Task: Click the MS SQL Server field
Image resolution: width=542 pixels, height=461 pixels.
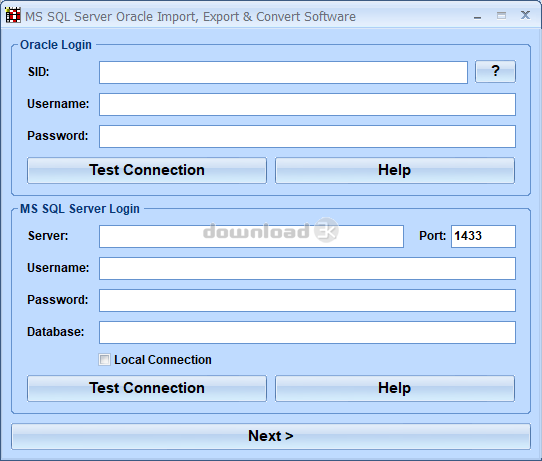Action: (251, 236)
